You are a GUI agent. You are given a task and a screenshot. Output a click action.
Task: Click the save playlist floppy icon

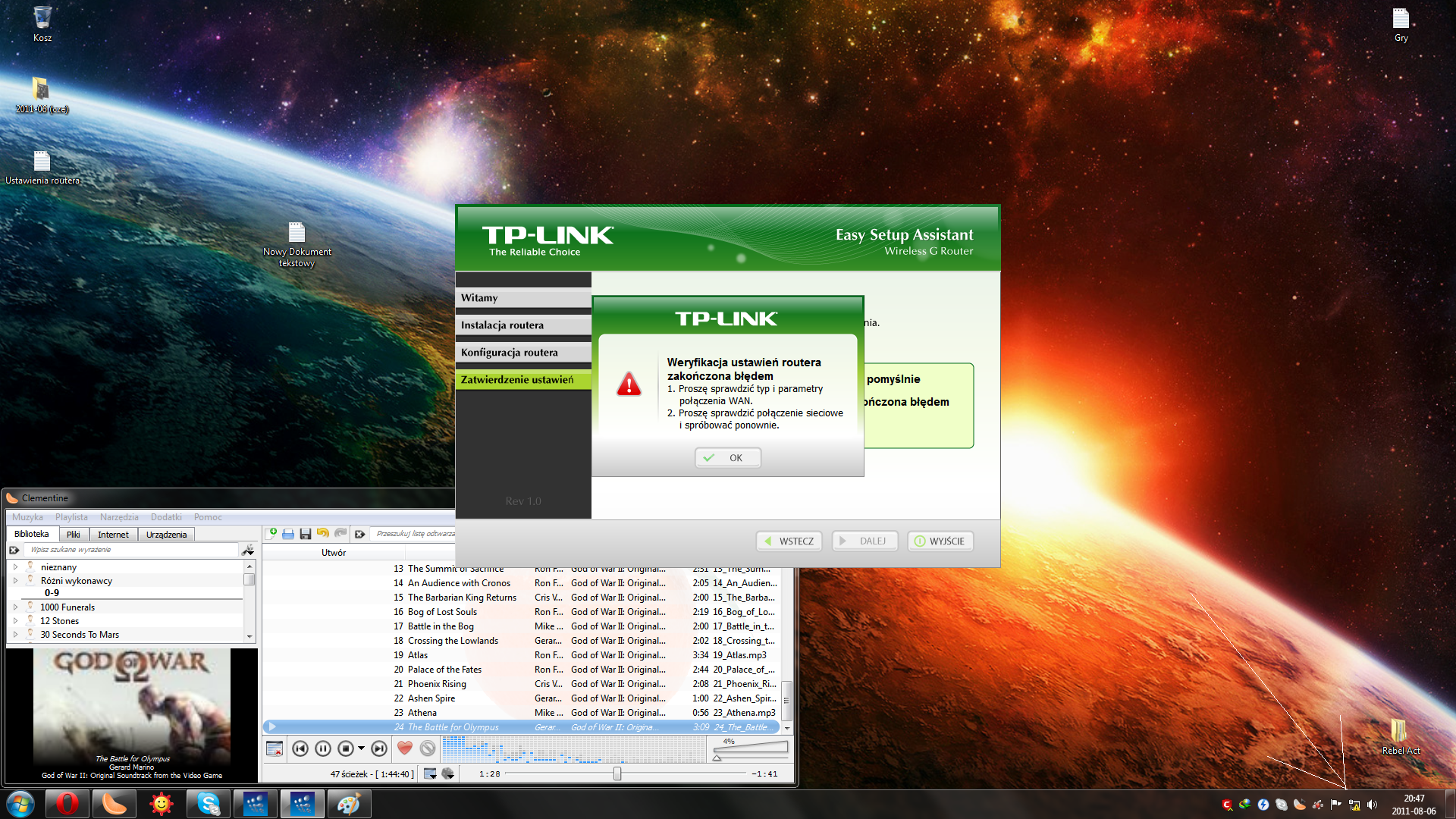coord(306,534)
